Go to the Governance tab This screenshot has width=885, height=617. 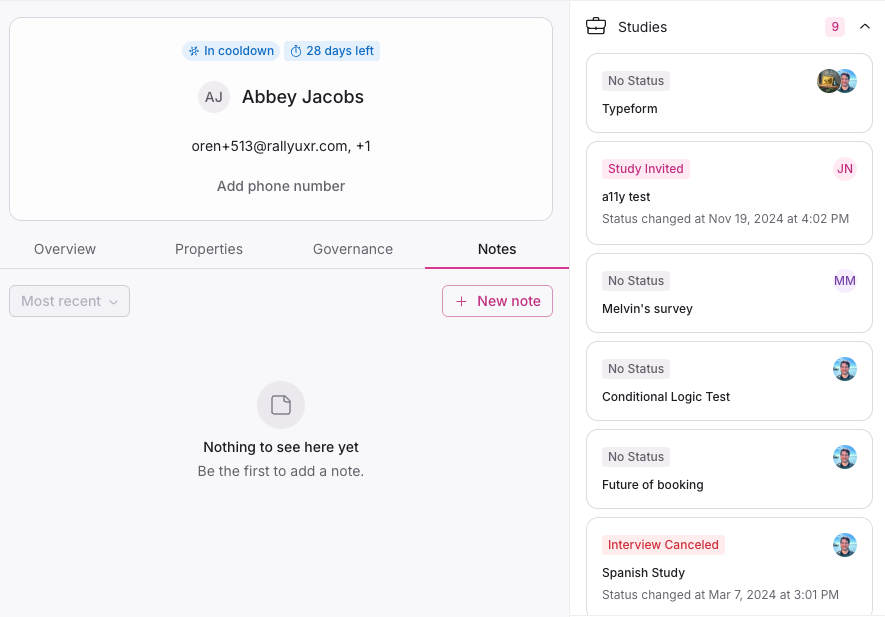pyautogui.click(x=353, y=249)
